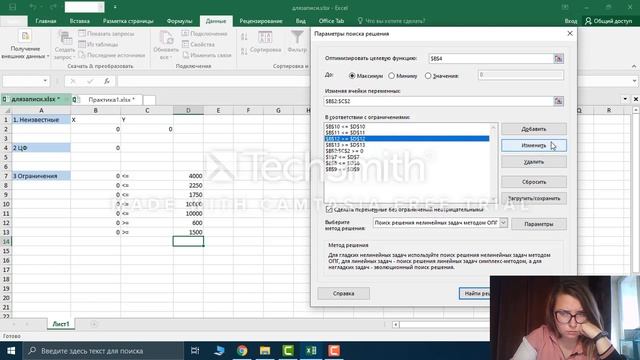Image resolution: width=640 pixels, height=360 pixels.
Task: Open the Name Box dropdown arrow
Action: (x=45, y=81)
